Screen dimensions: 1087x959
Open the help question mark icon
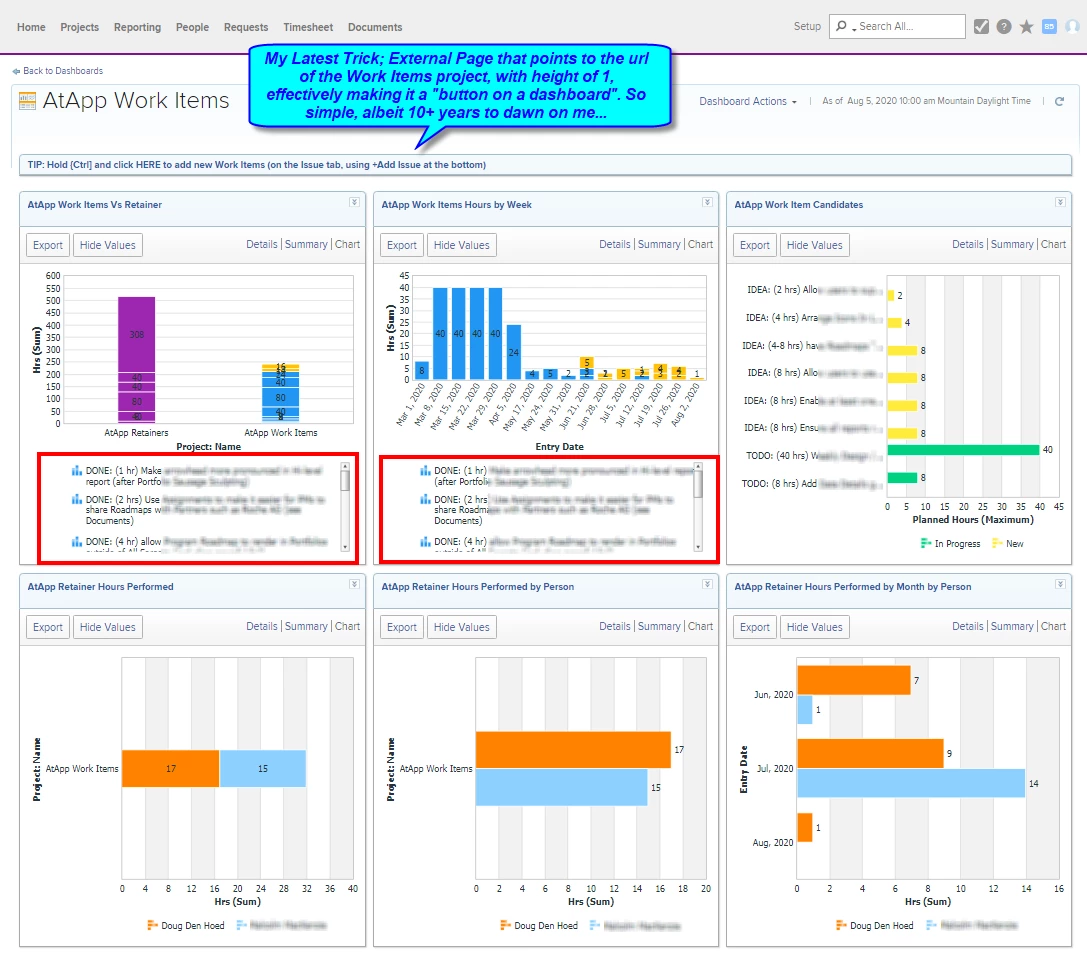click(x=1004, y=26)
